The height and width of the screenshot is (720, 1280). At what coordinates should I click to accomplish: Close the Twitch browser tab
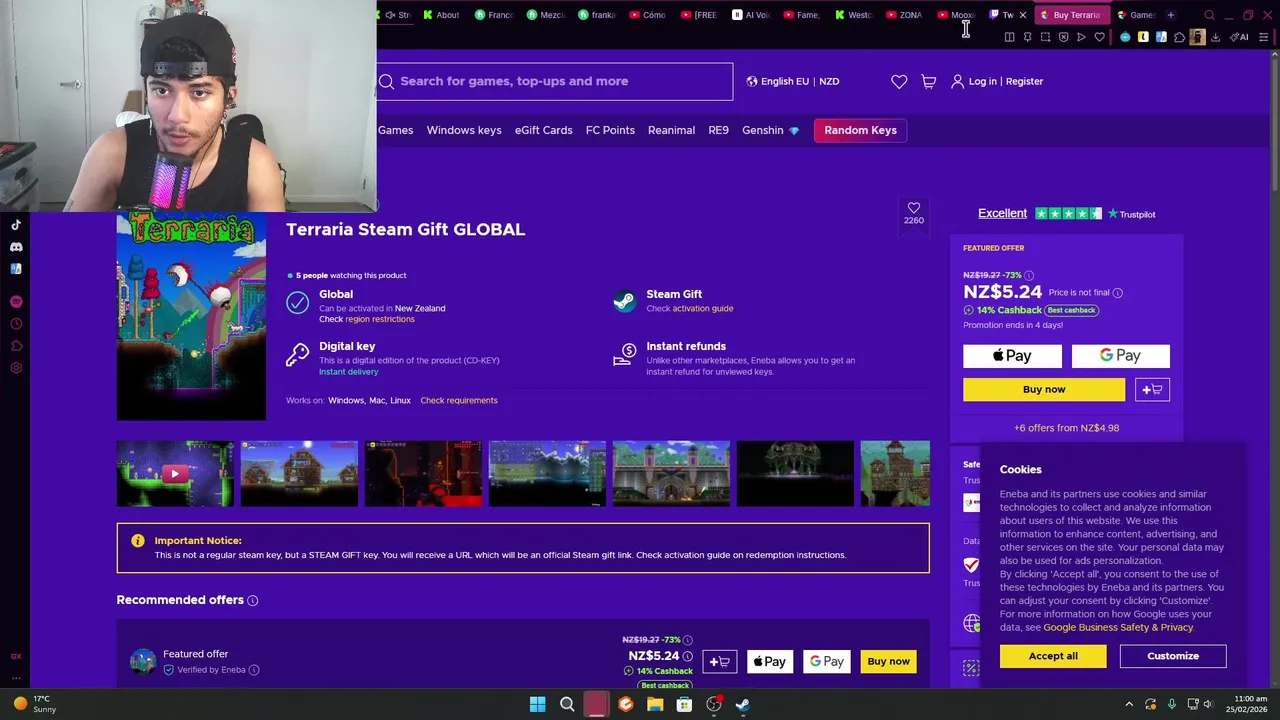pos(1022,15)
